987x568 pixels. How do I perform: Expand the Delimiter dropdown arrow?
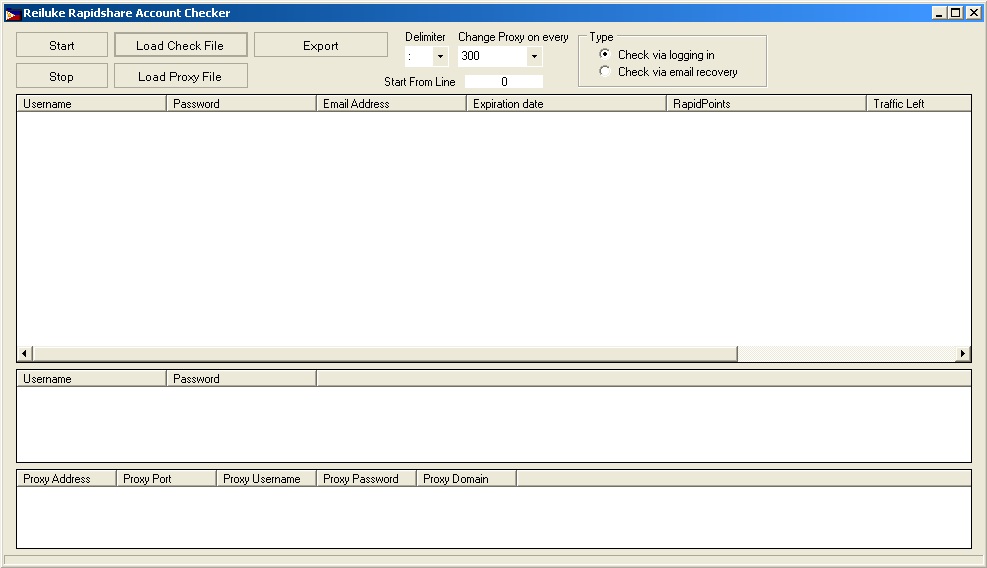pos(440,56)
